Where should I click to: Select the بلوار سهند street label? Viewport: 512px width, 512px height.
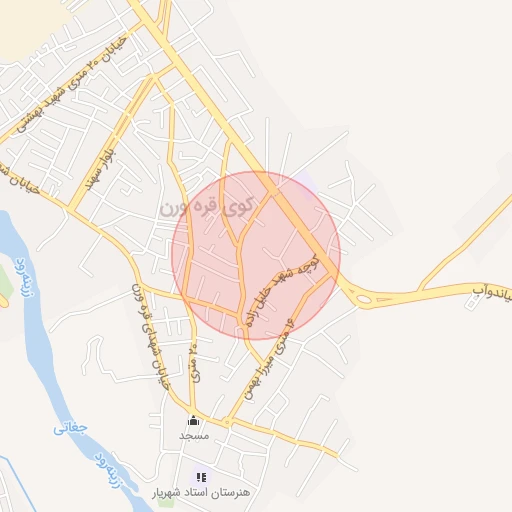[x=100, y=169]
